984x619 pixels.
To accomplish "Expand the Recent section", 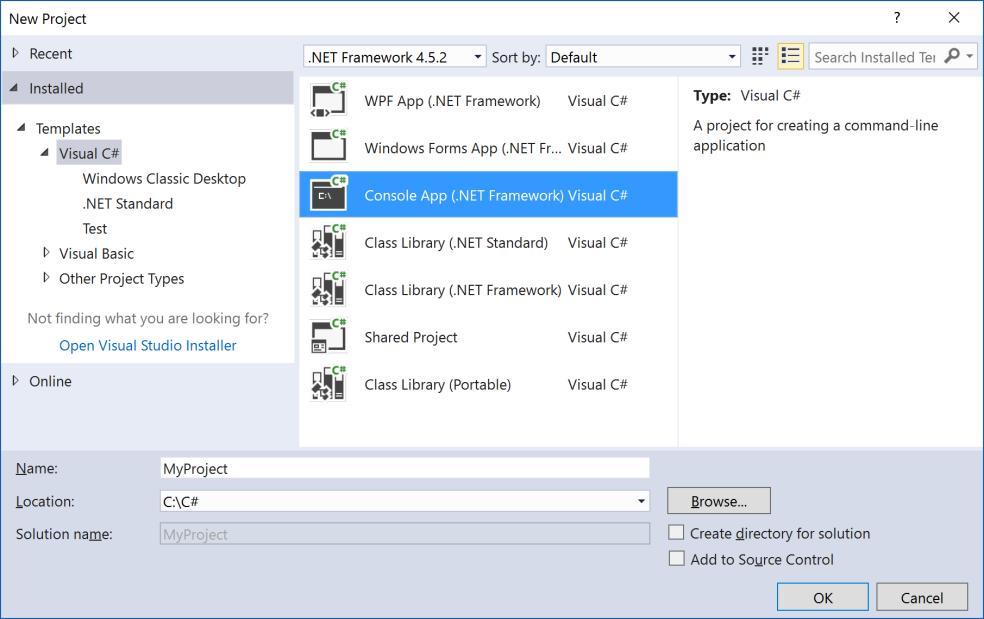I will click(x=16, y=53).
